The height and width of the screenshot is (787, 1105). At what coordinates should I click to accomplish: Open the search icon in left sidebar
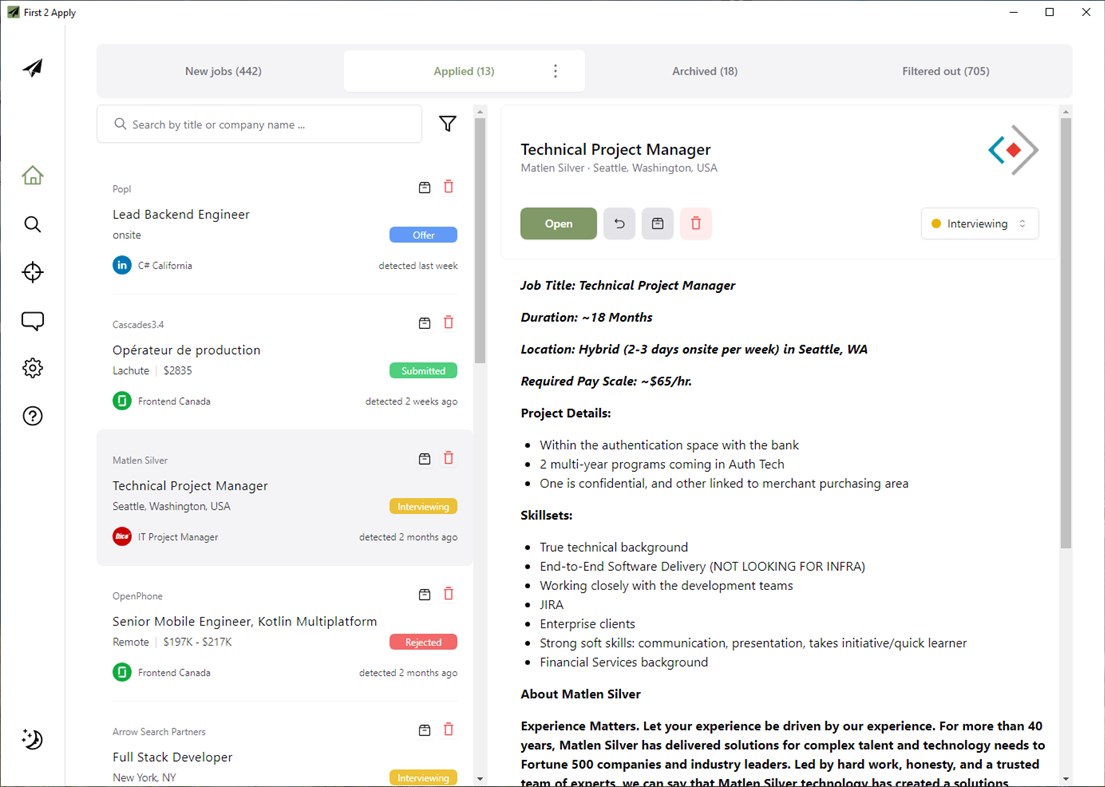click(x=32, y=224)
